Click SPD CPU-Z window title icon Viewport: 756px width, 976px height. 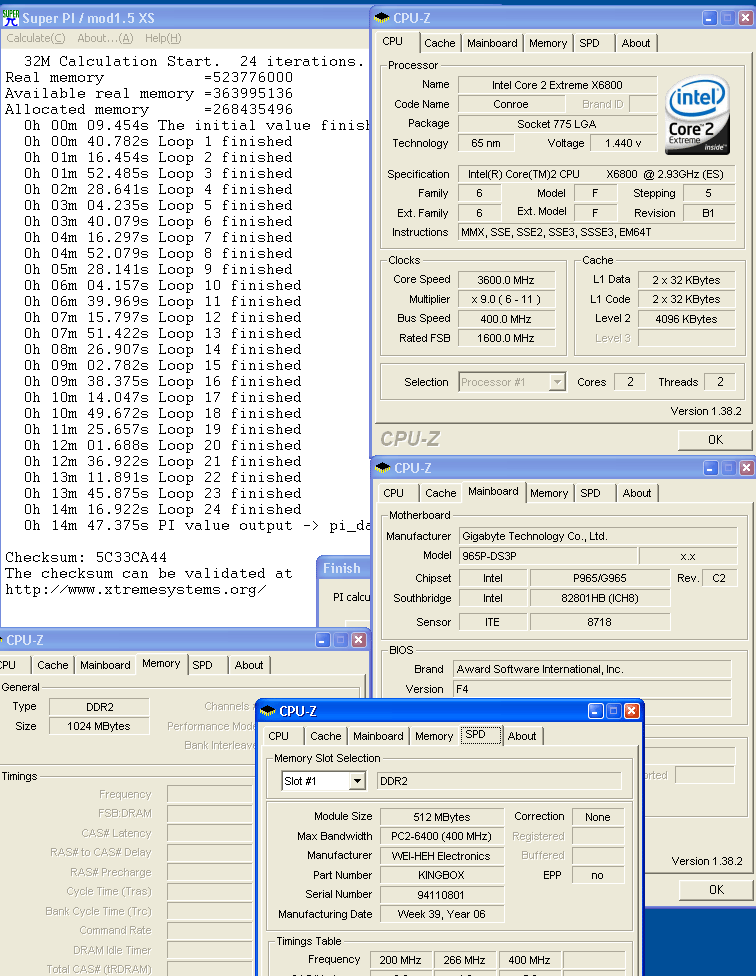(x=268, y=711)
